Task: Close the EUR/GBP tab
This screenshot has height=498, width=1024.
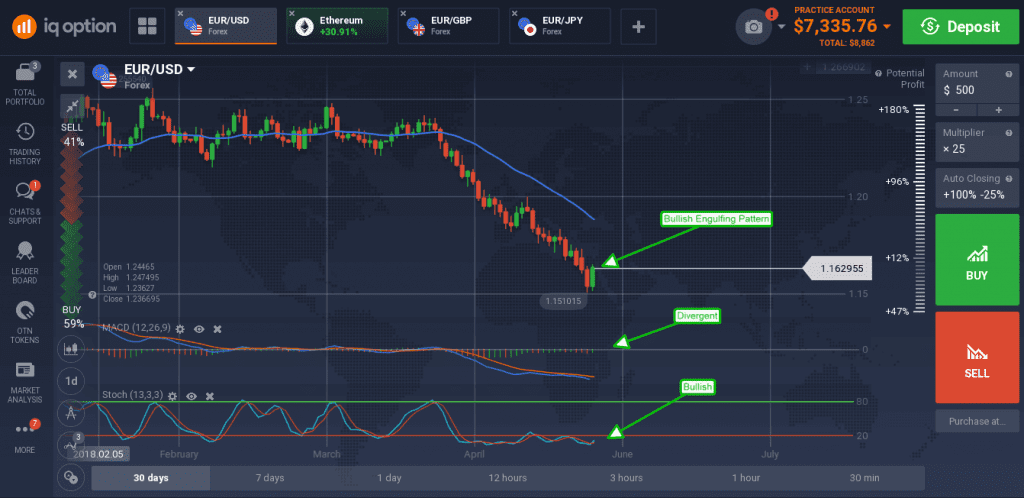Action: [x=403, y=13]
